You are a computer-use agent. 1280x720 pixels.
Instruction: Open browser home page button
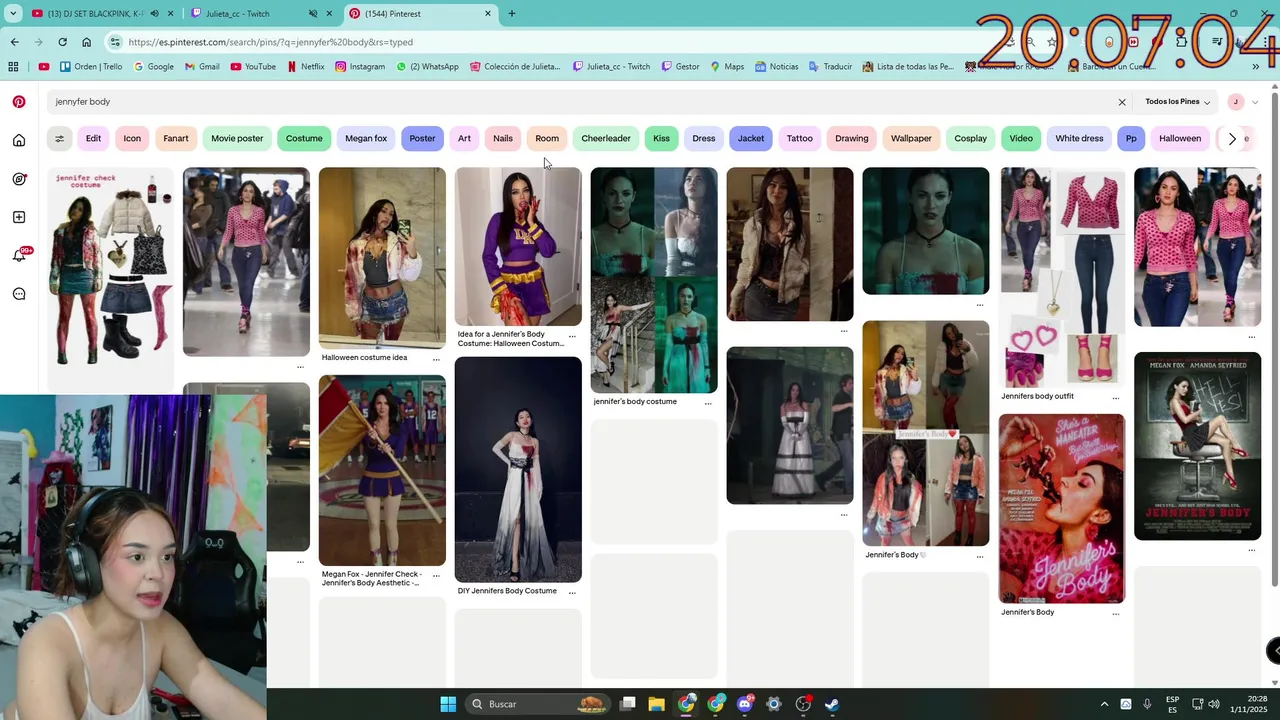pyautogui.click(x=86, y=42)
